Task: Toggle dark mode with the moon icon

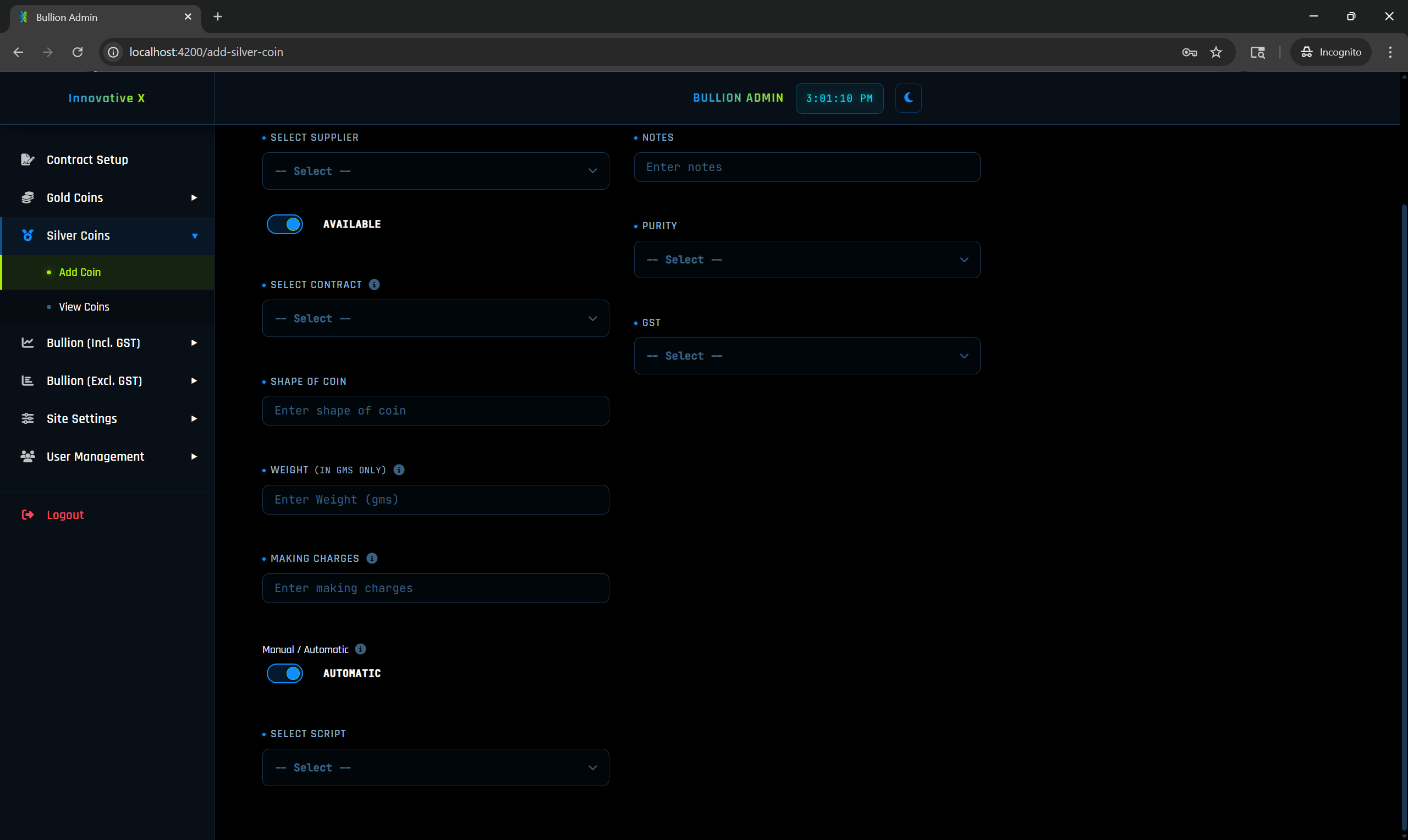Action: [x=908, y=98]
